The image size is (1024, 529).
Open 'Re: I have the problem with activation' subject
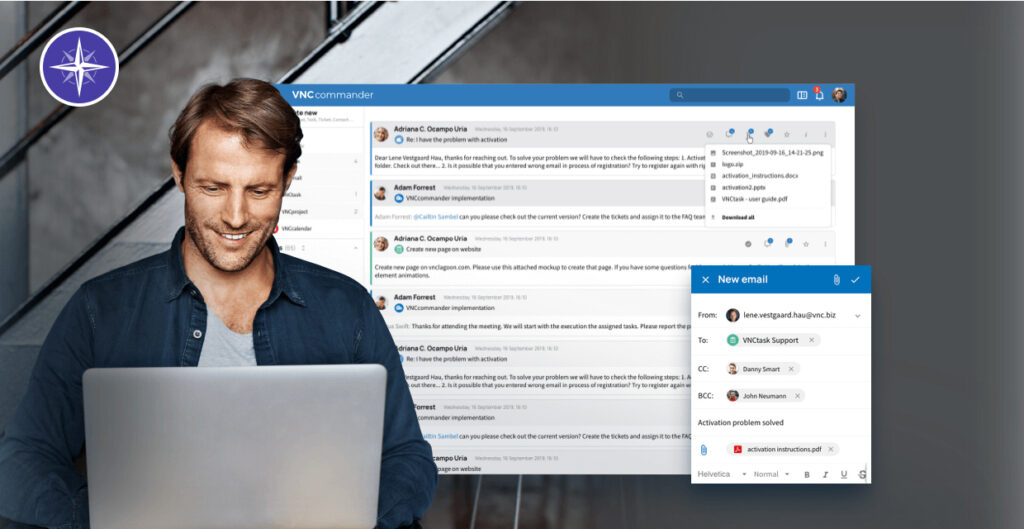coord(456,140)
